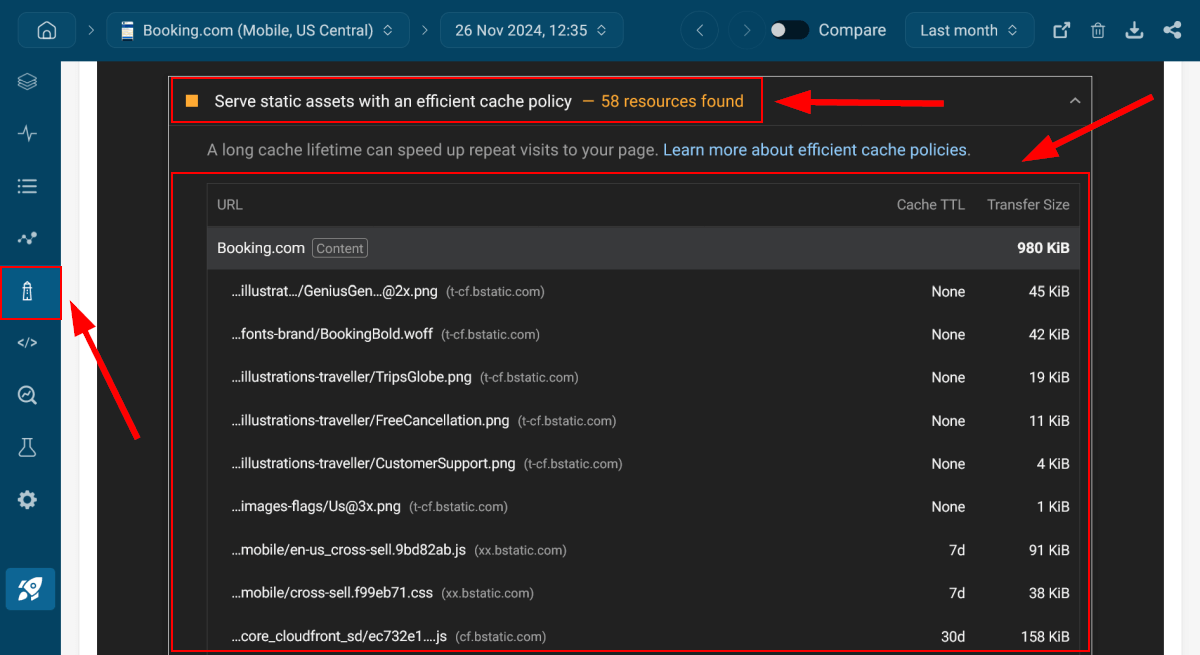Click the 91 KiB transfer size cell

(x=1049, y=550)
